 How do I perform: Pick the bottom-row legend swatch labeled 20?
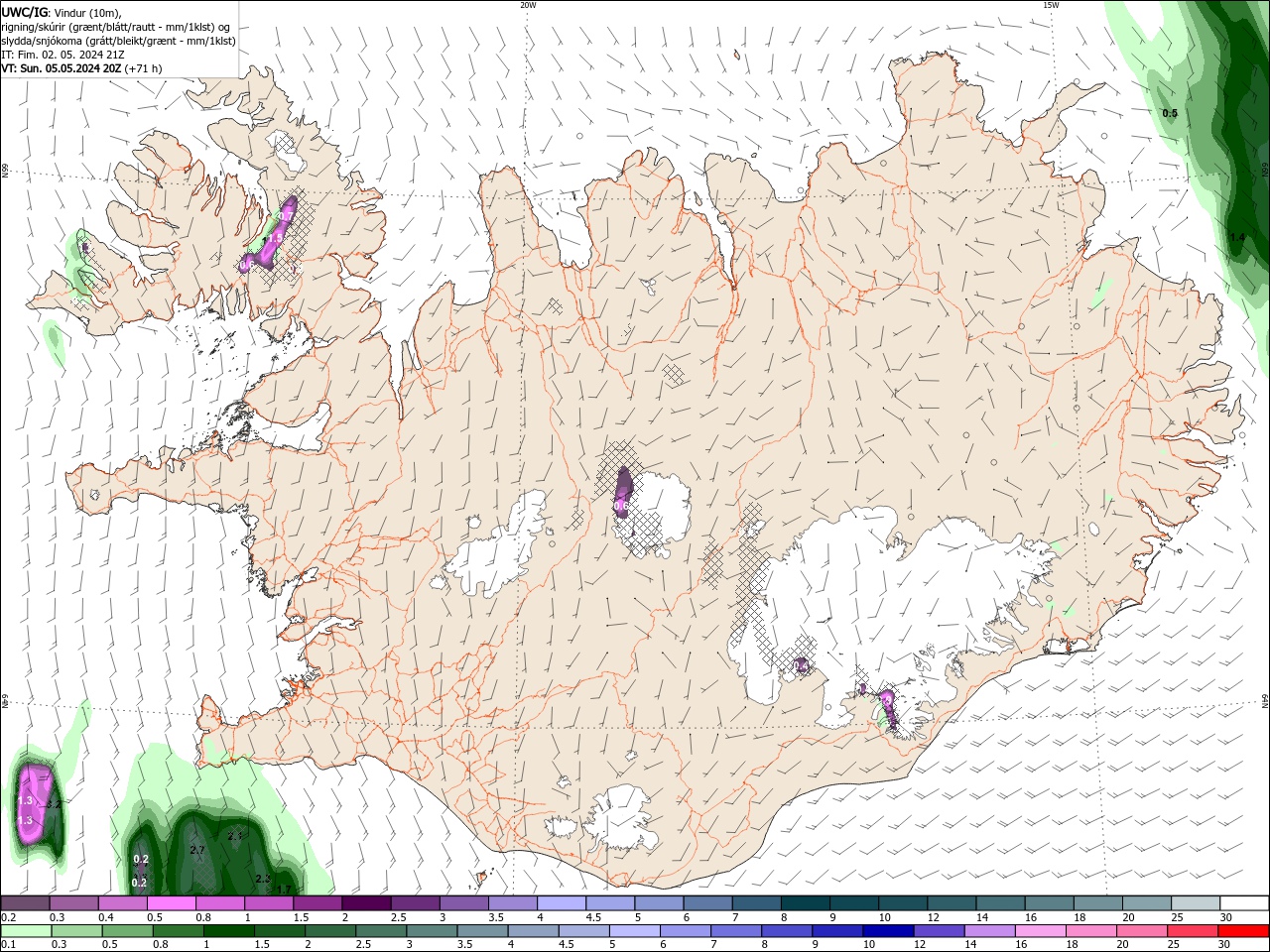[x=1140, y=931]
